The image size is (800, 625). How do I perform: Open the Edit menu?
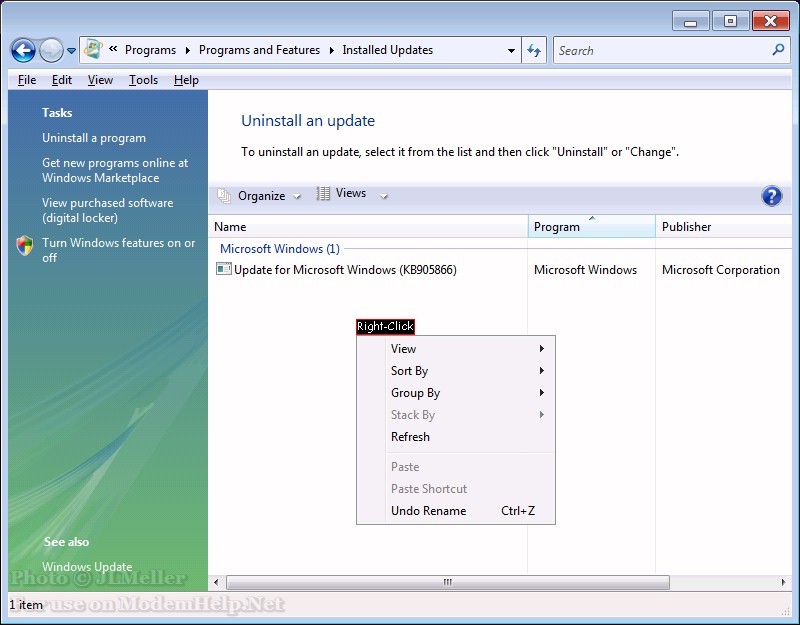62,80
